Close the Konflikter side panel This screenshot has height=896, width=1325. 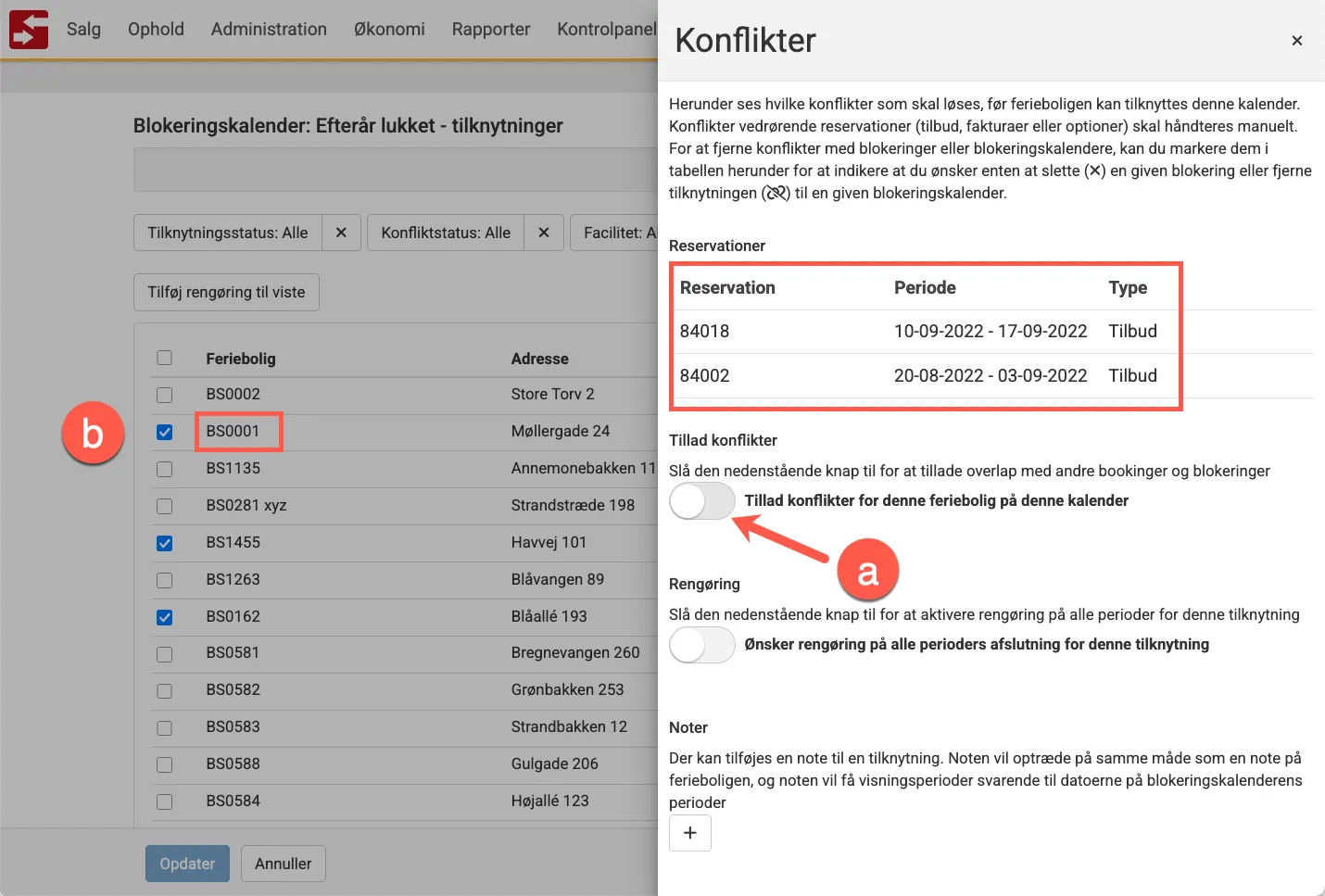[x=1296, y=41]
